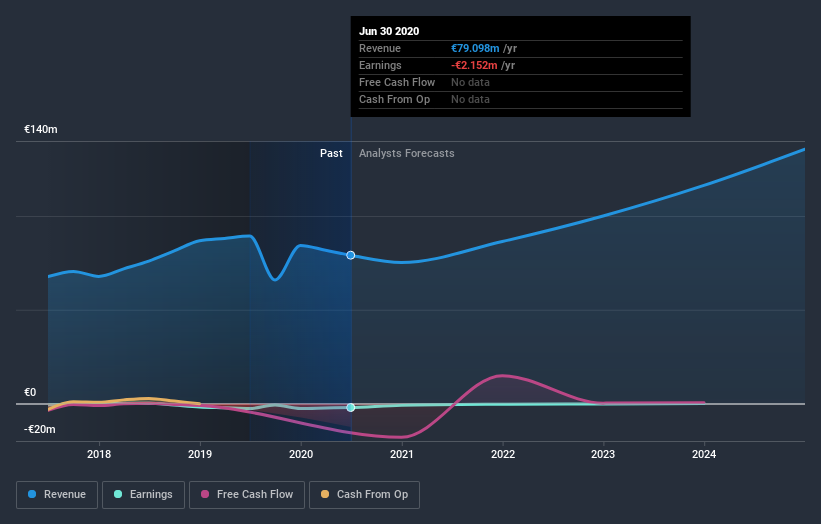Click the Free Cash Flow row in tooltip
Image resolution: width=821 pixels, height=524 pixels.
click(520, 83)
